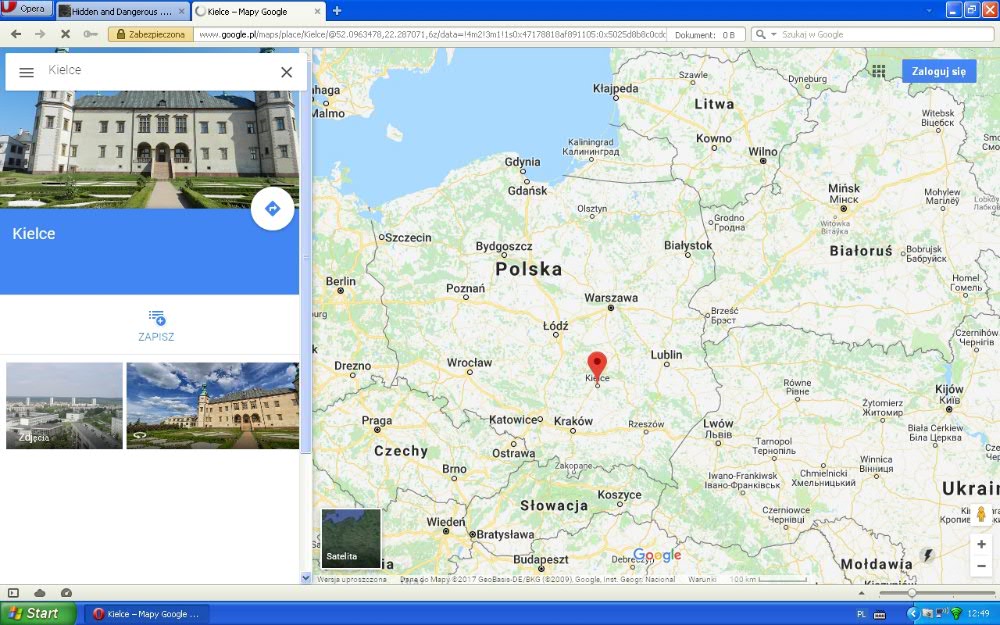The height and width of the screenshot is (625, 1000).
Task: Open the Zdjęcia photos thumbnail
Action: [x=64, y=406]
